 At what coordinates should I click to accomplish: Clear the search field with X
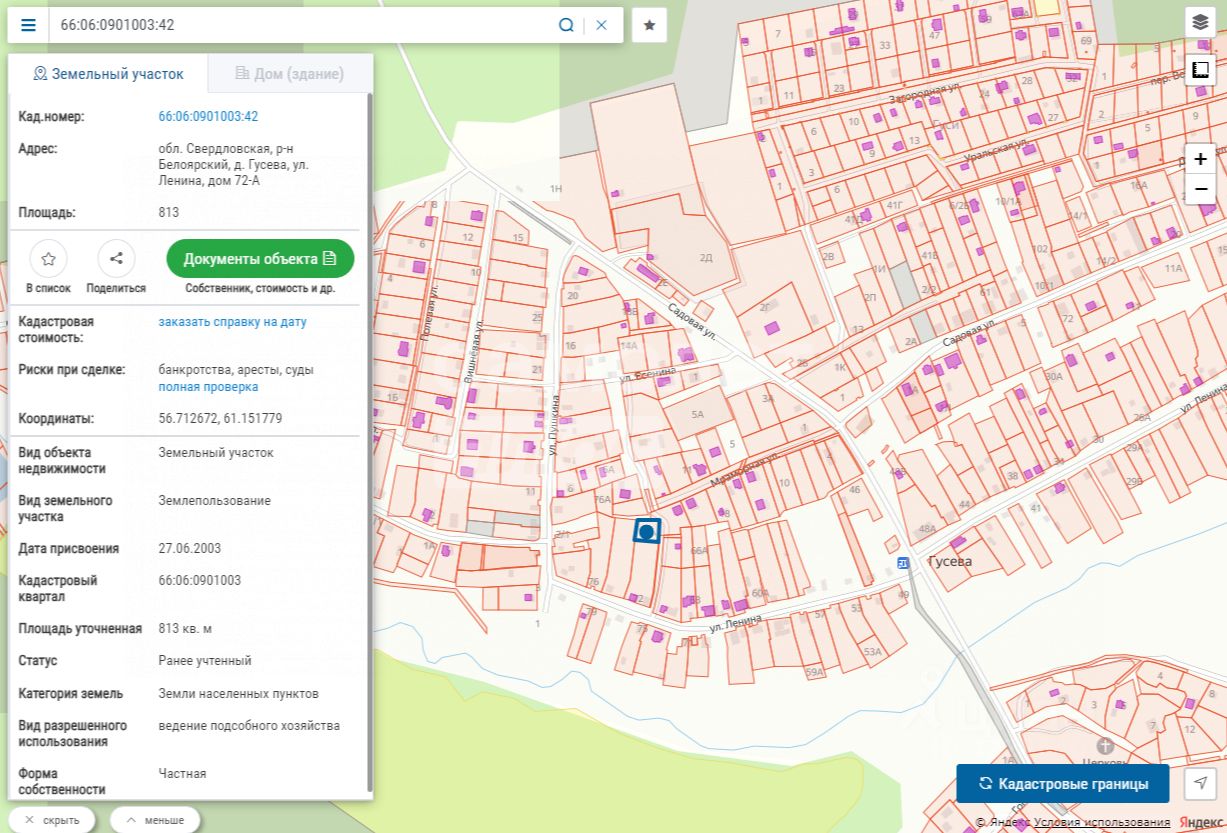tap(601, 25)
